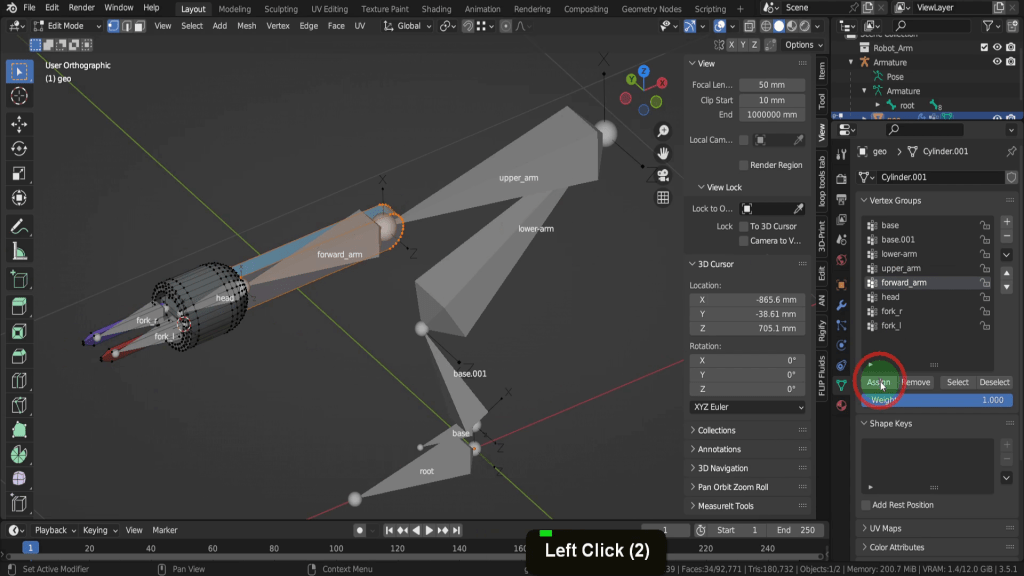Expand the Collections panel
Screen dimensions: 1024x576
coord(716,430)
